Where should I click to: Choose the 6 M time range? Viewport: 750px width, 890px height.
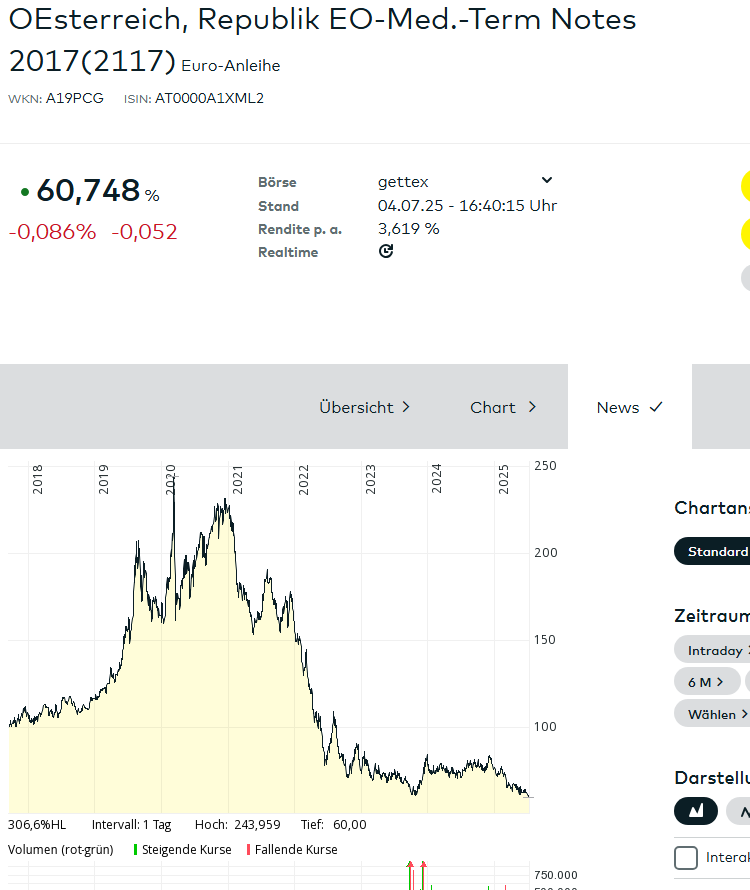click(706, 681)
